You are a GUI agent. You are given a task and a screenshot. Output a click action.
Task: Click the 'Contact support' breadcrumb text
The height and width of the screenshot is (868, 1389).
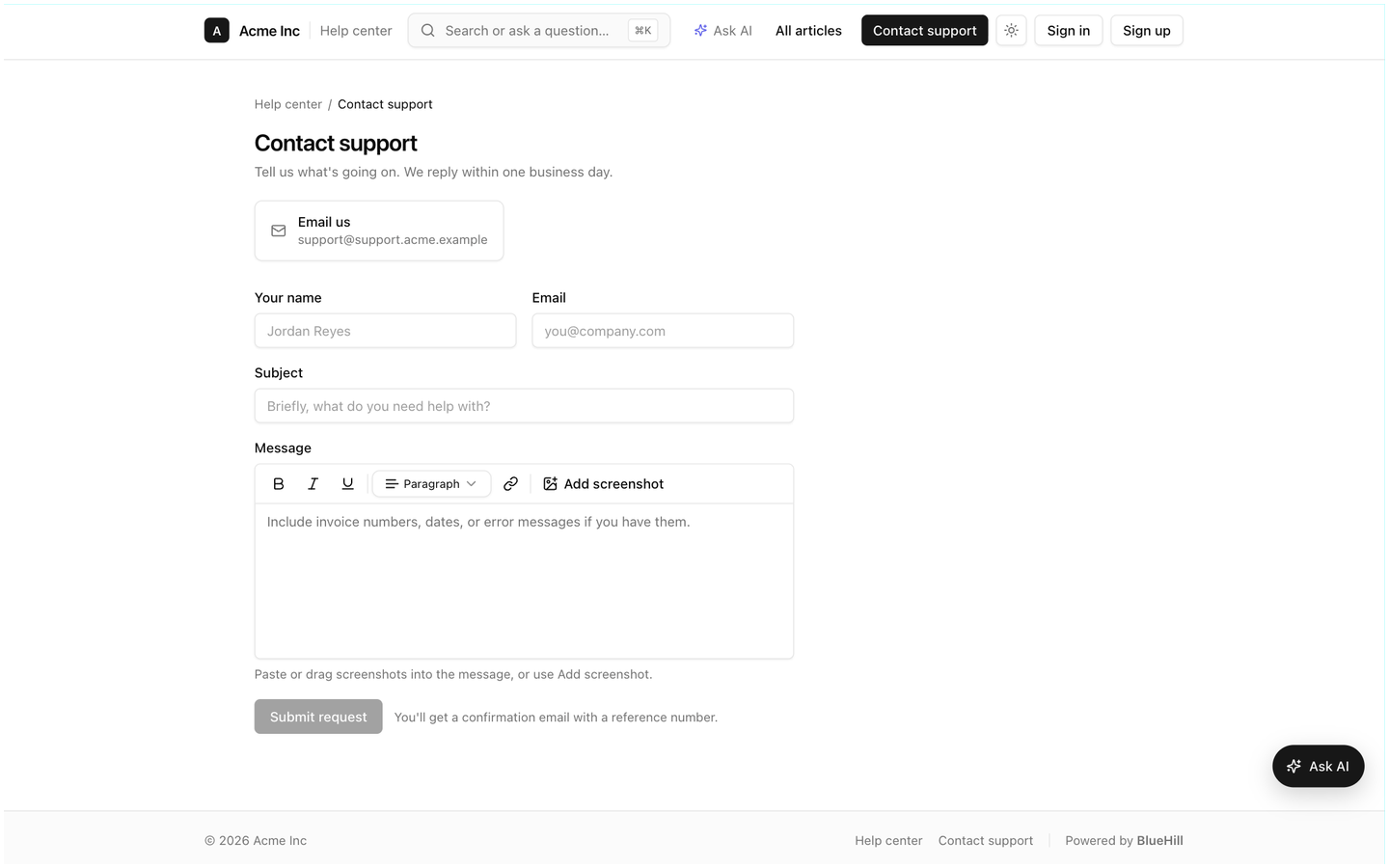pos(385,104)
